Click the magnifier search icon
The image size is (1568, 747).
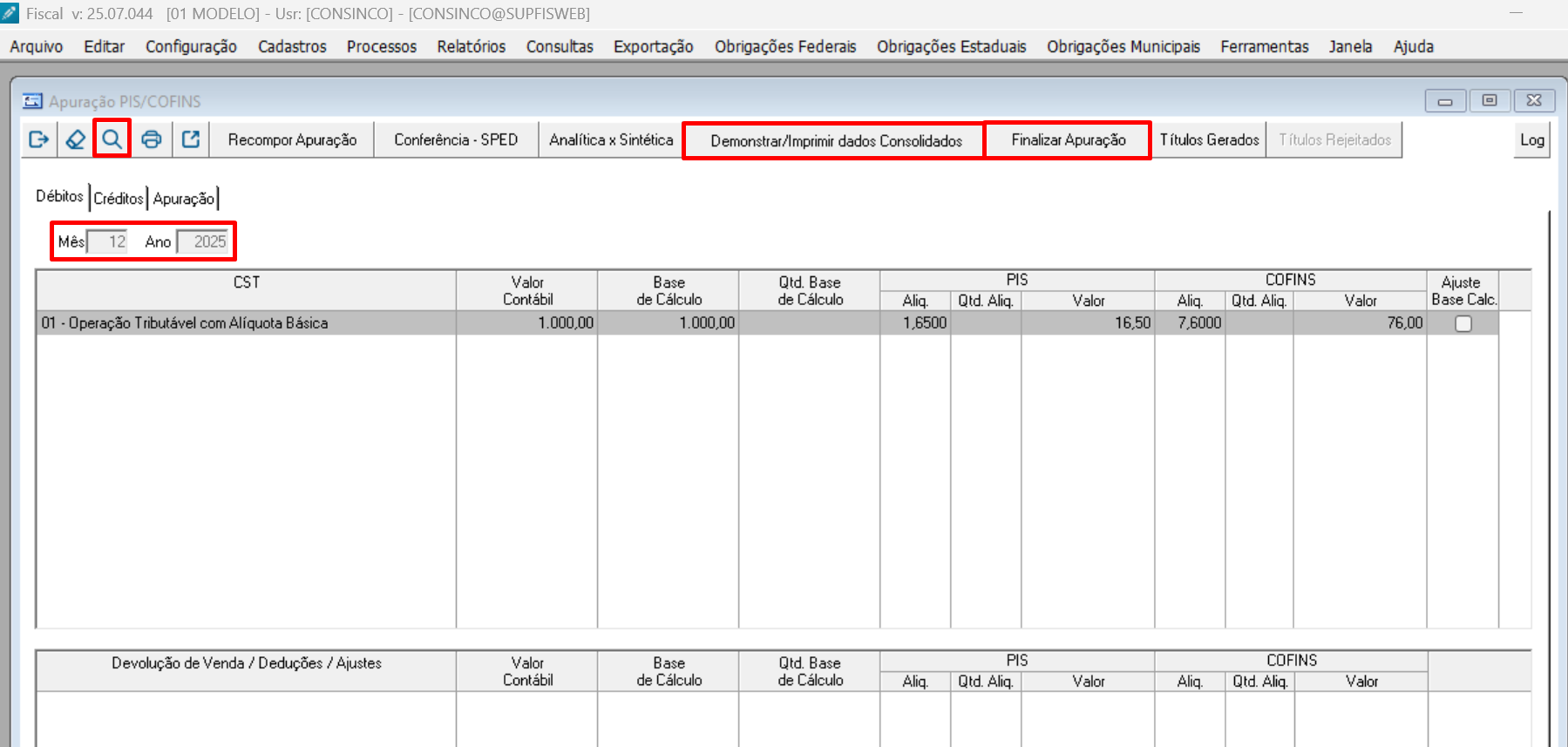pos(112,139)
